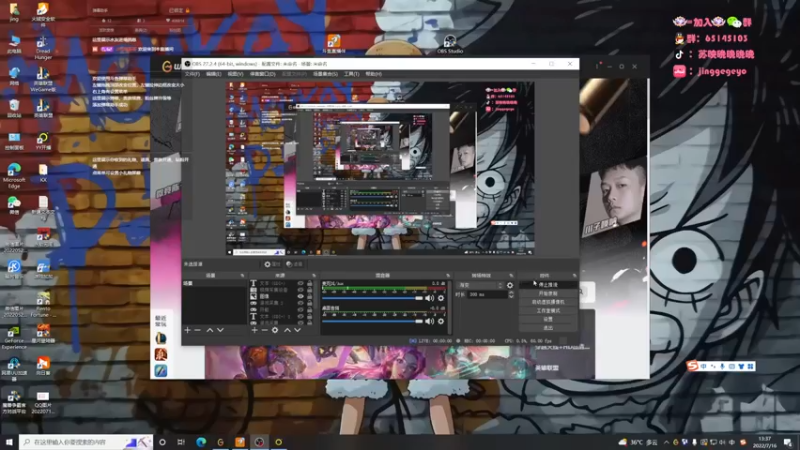Select the 图像 source row in Sources list
The image size is (800, 450).
click(x=281, y=296)
